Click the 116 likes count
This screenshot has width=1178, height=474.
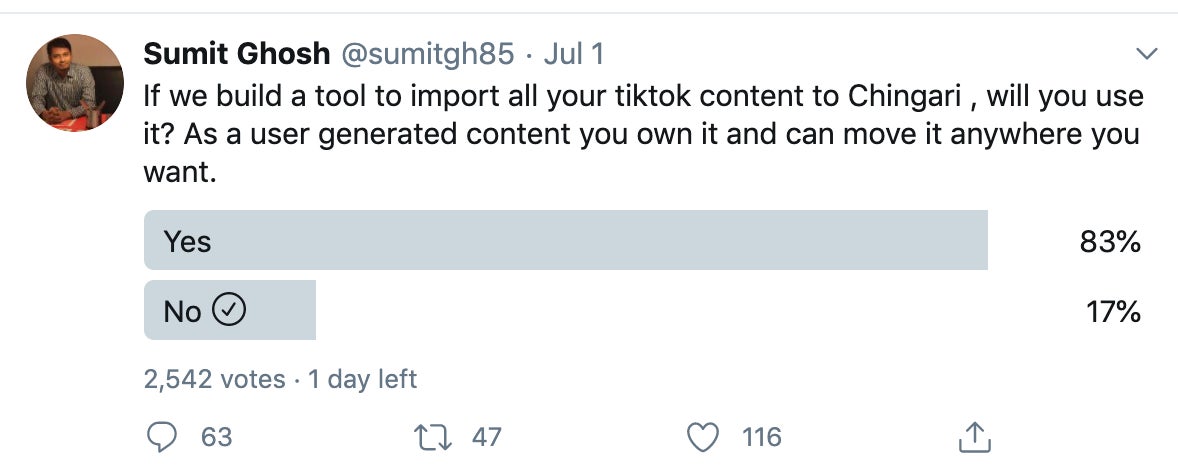pyautogui.click(x=762, y=436)
